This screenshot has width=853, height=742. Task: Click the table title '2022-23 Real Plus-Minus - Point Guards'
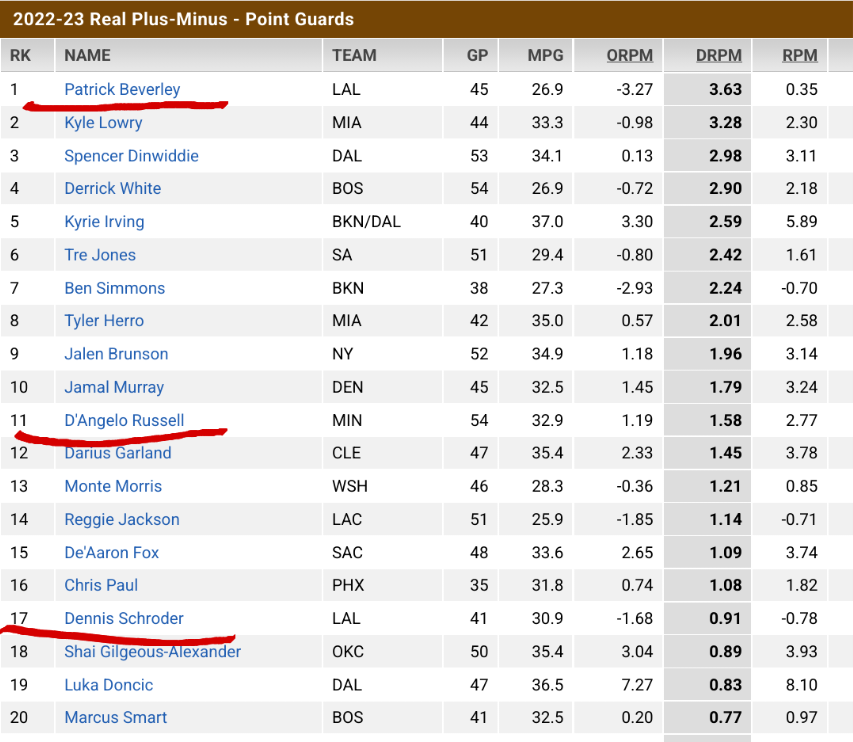[x=183, y=19]
